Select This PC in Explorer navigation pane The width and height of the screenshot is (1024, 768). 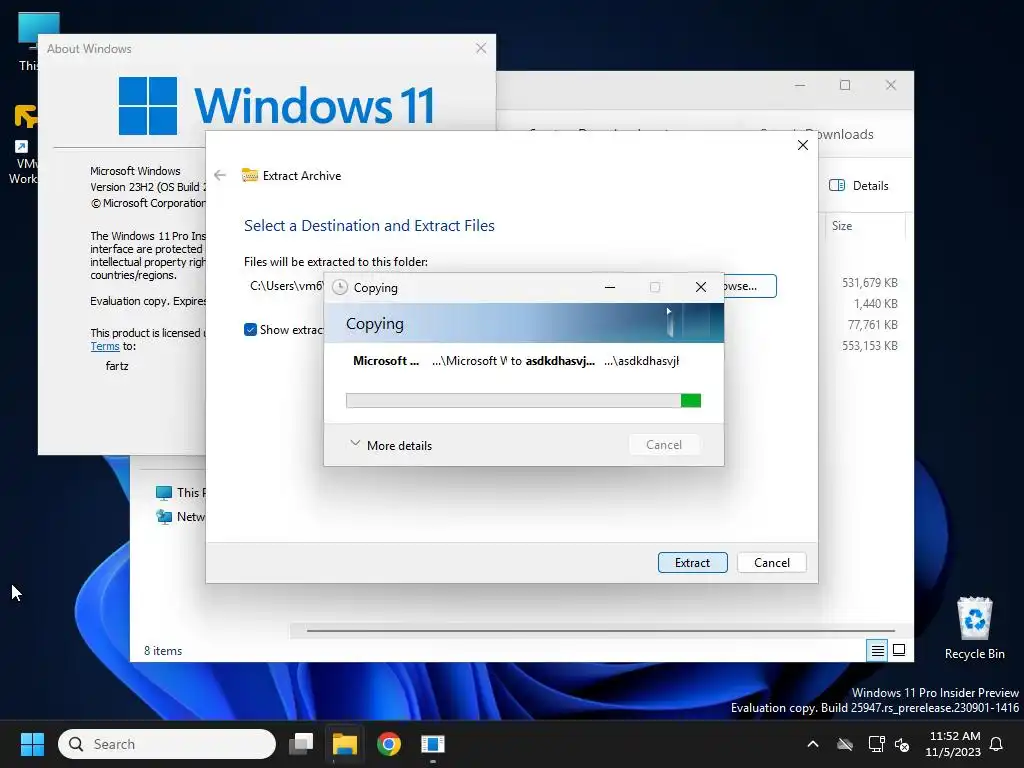point(180,492)
